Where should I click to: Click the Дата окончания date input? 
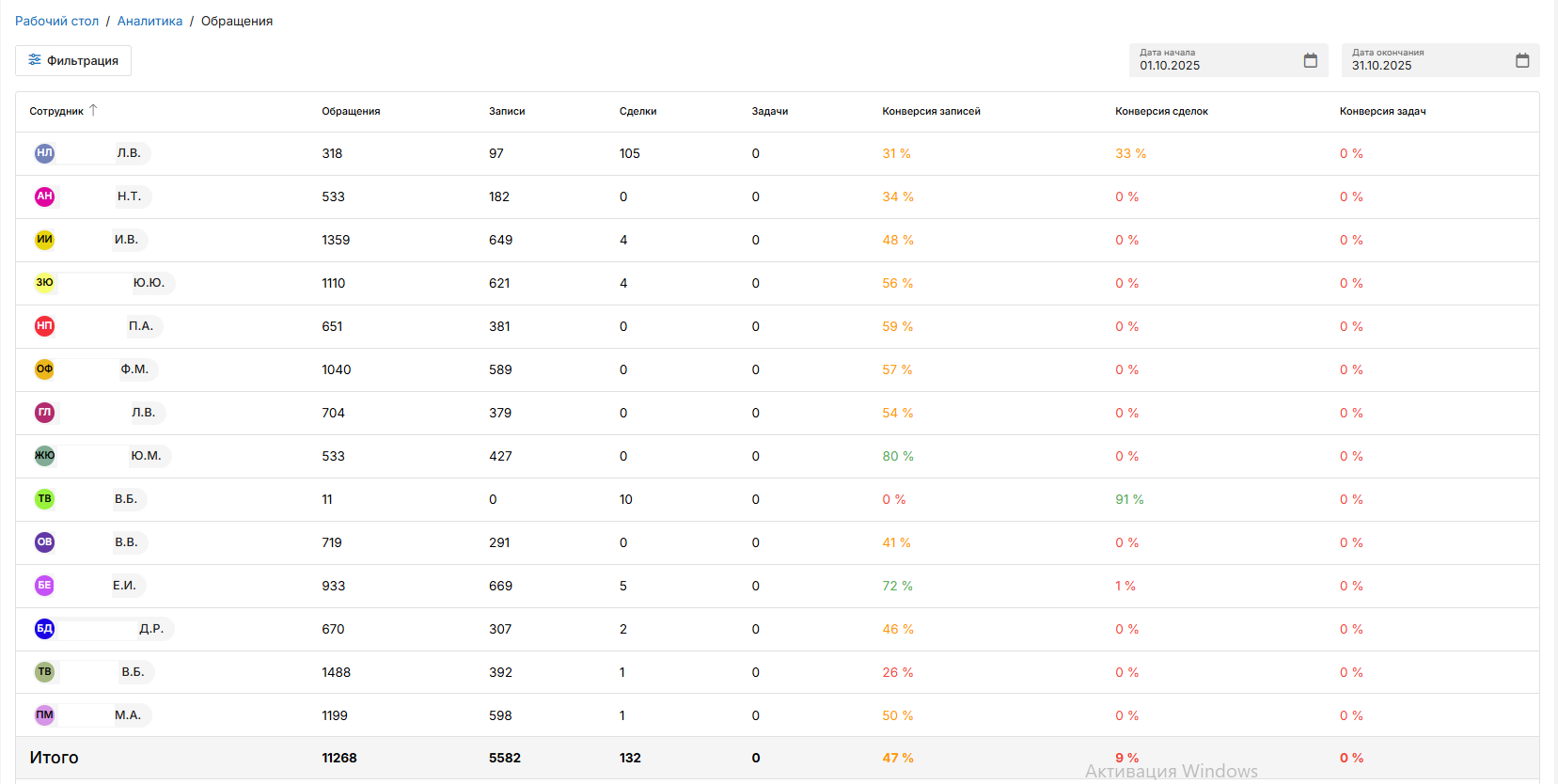[x=1425, y=61]
